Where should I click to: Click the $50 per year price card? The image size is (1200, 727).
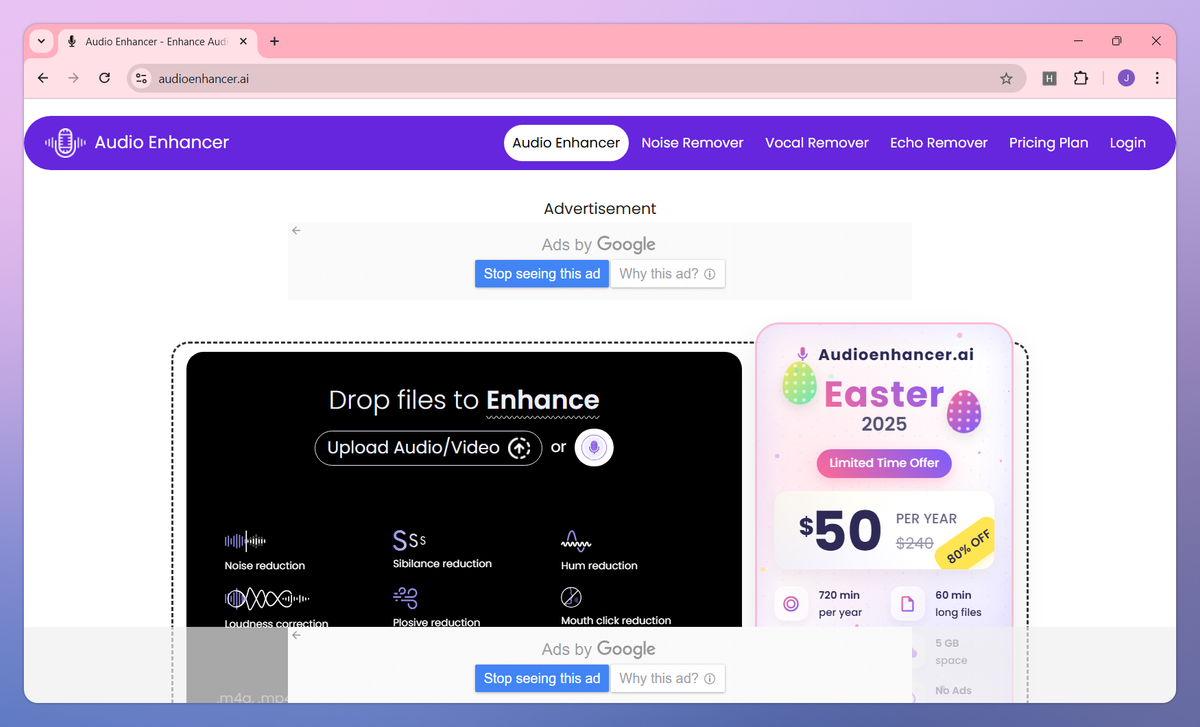point(884,530)
